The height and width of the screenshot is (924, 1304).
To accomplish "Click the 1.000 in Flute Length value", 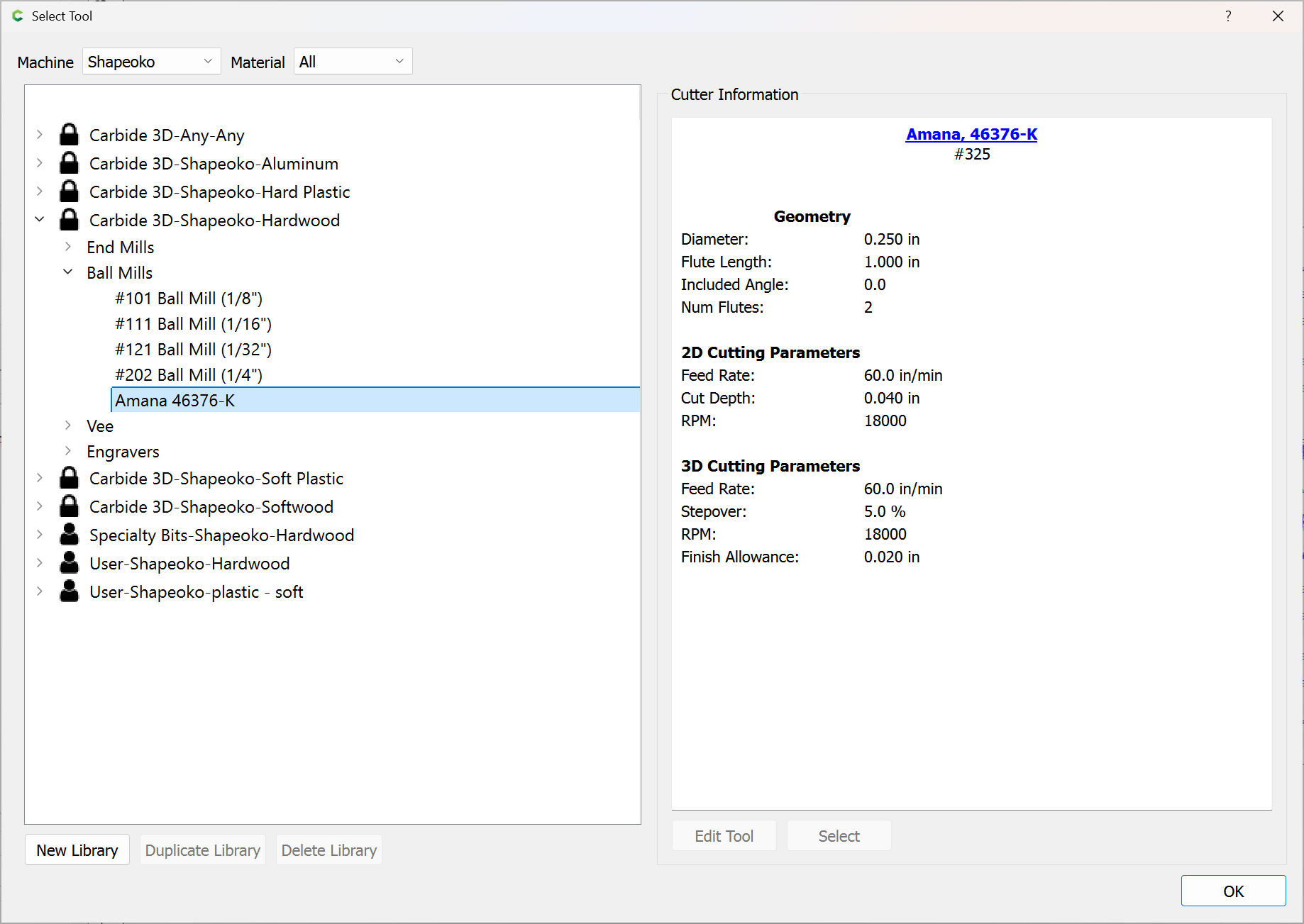I will [x=892, y=262].
